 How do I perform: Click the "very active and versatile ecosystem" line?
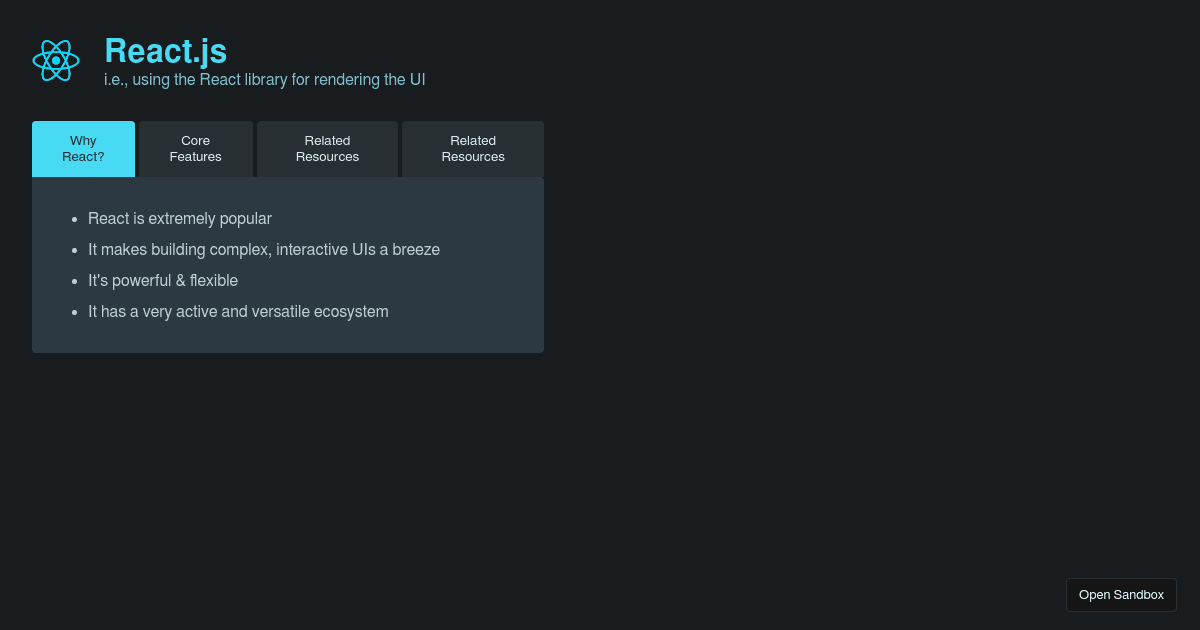pyautogui.click(x=238, y=312)
